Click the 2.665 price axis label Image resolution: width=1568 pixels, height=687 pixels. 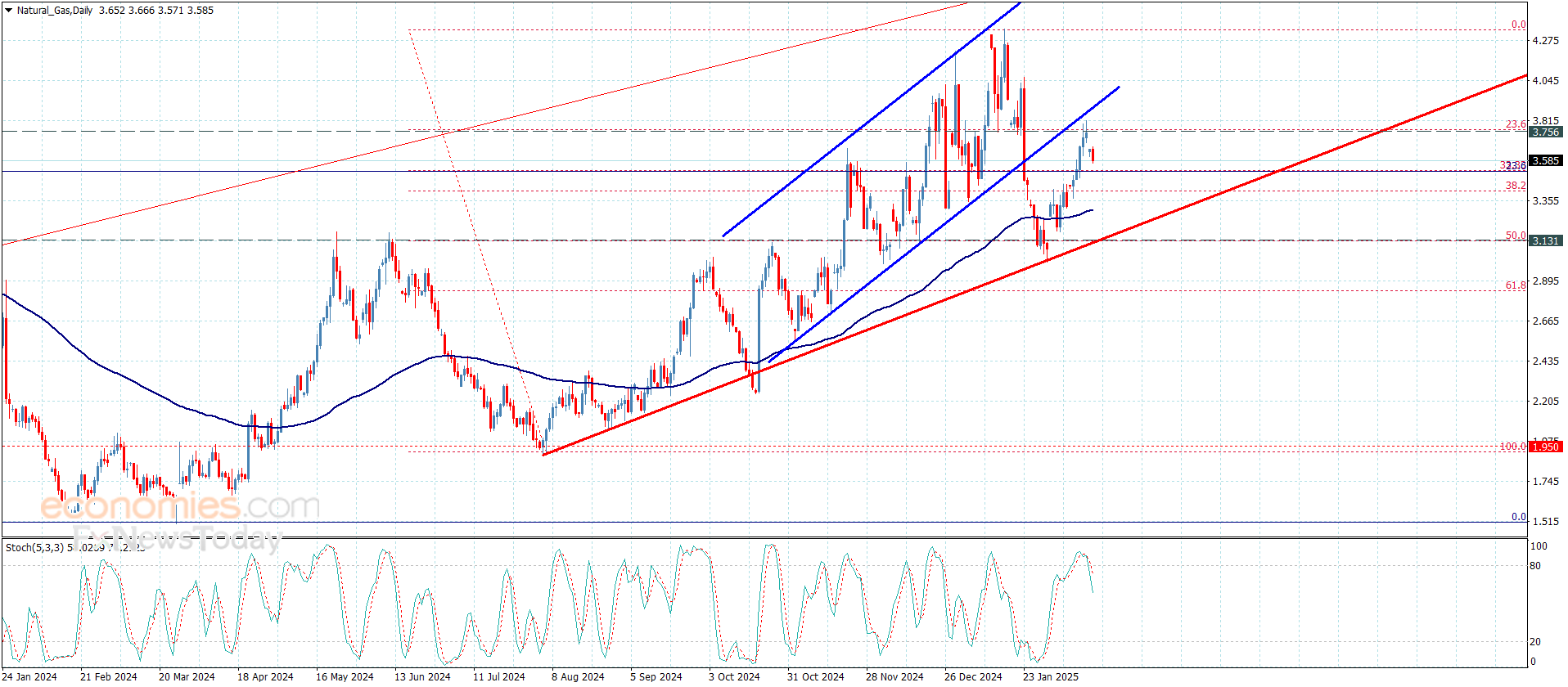click(x=1546, y=321)
